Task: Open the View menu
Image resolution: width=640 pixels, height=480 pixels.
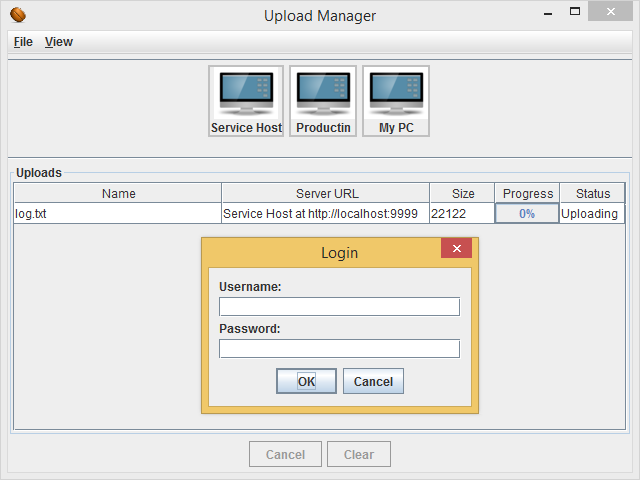Action: [59, 42]
